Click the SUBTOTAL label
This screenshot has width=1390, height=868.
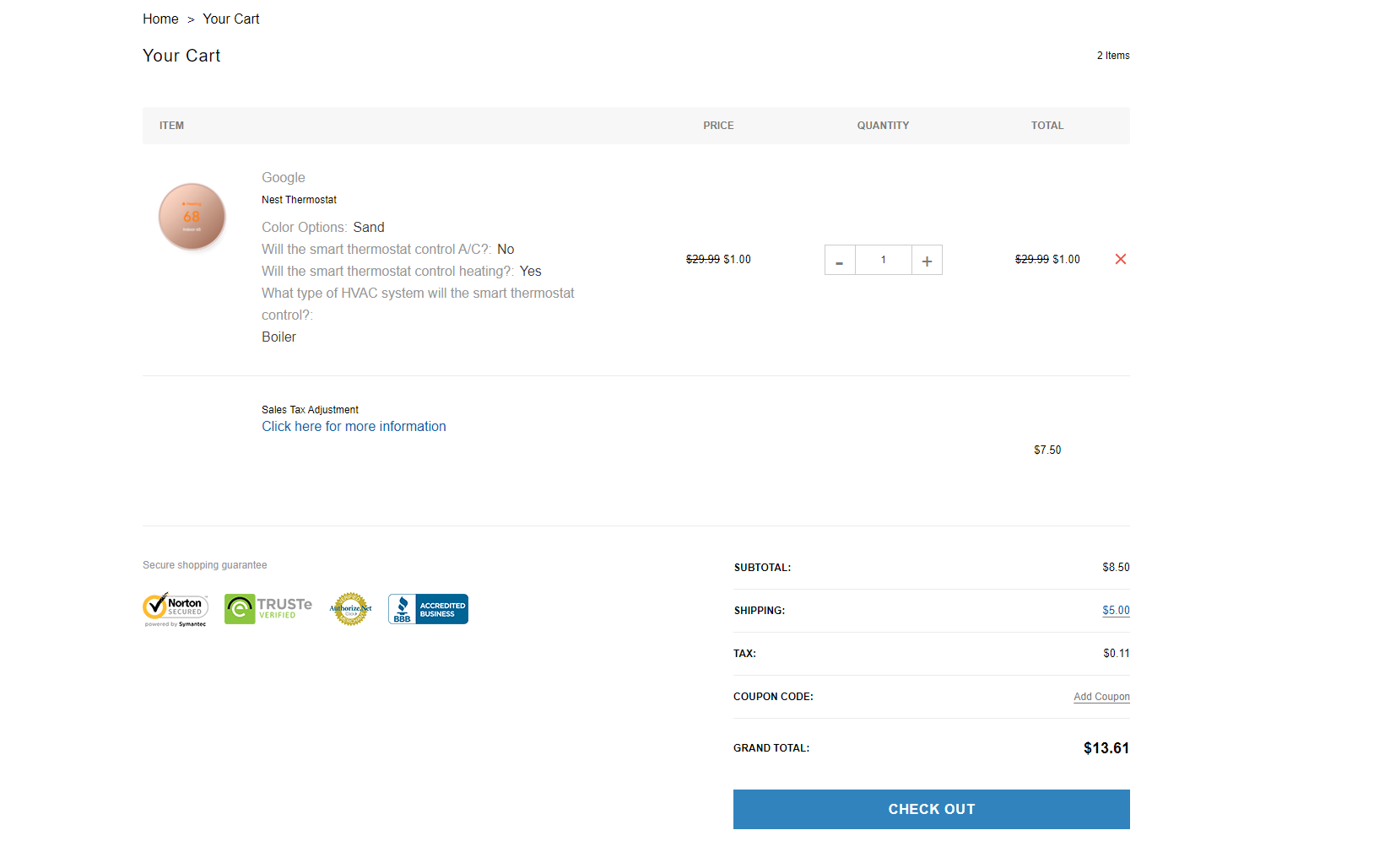pos(763,568)
